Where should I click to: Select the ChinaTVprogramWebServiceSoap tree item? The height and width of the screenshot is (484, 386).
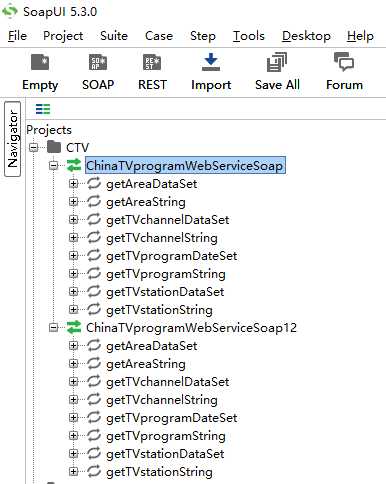185,165
